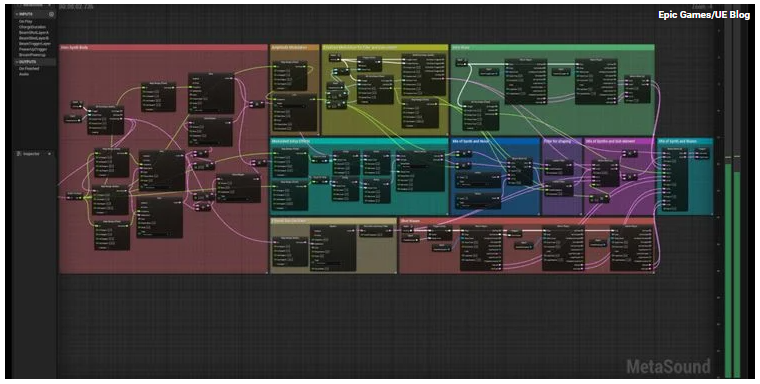Select the yellow Envelope Modulation comment header

[385, 48]
